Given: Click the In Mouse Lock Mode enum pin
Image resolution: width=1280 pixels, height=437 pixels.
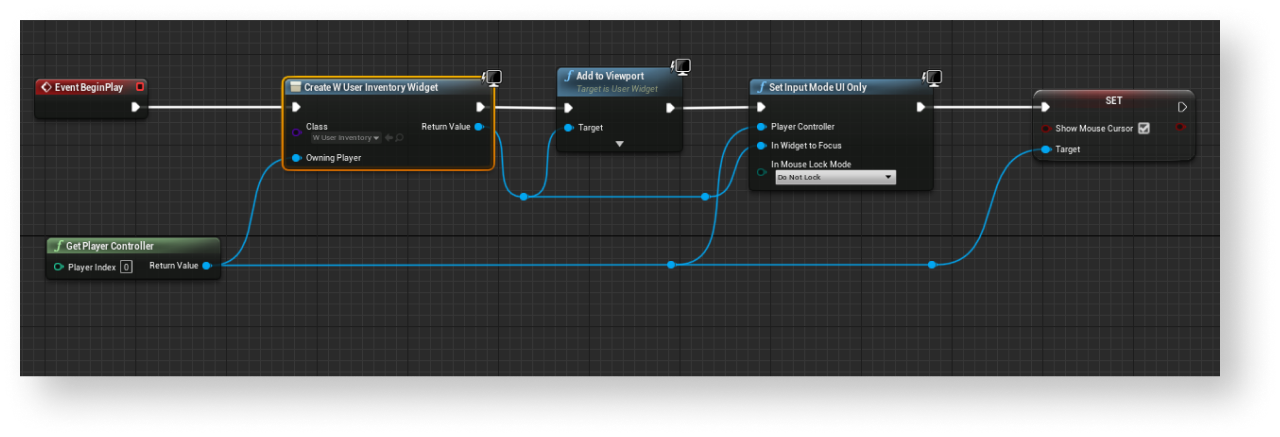Looking at the screenshot, I should 761,172.
